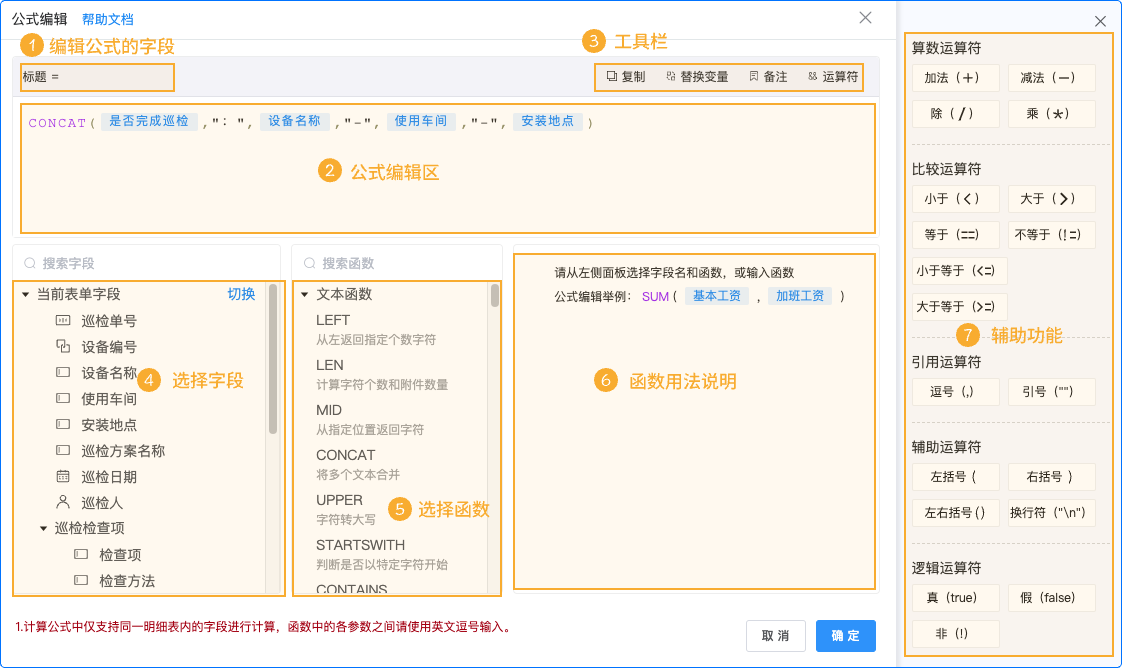Insert addition operator 加法 (+)
Screen dimensions: 1122x668
click(x=955, y=78)
